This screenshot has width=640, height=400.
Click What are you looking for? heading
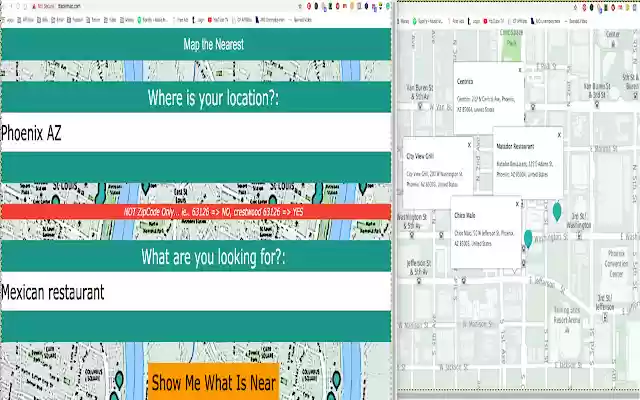click(x=213, y=257)
